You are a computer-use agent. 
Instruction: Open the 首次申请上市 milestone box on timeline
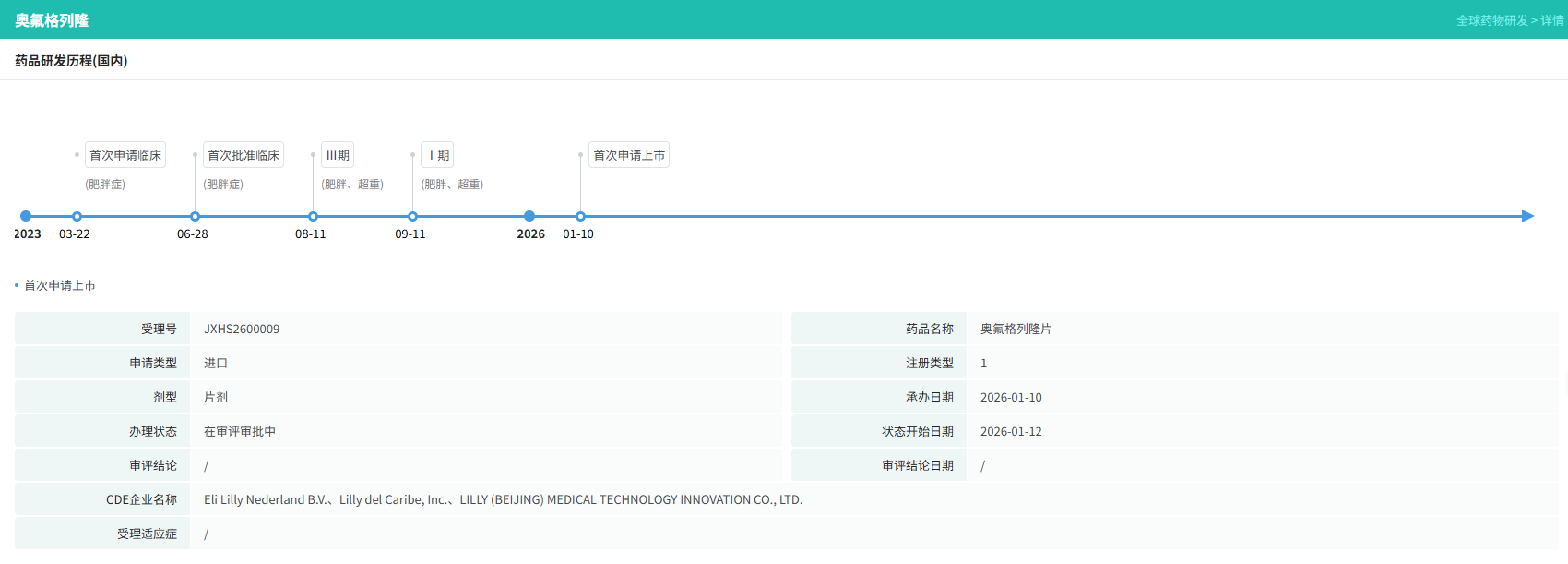tap(629, 155)
